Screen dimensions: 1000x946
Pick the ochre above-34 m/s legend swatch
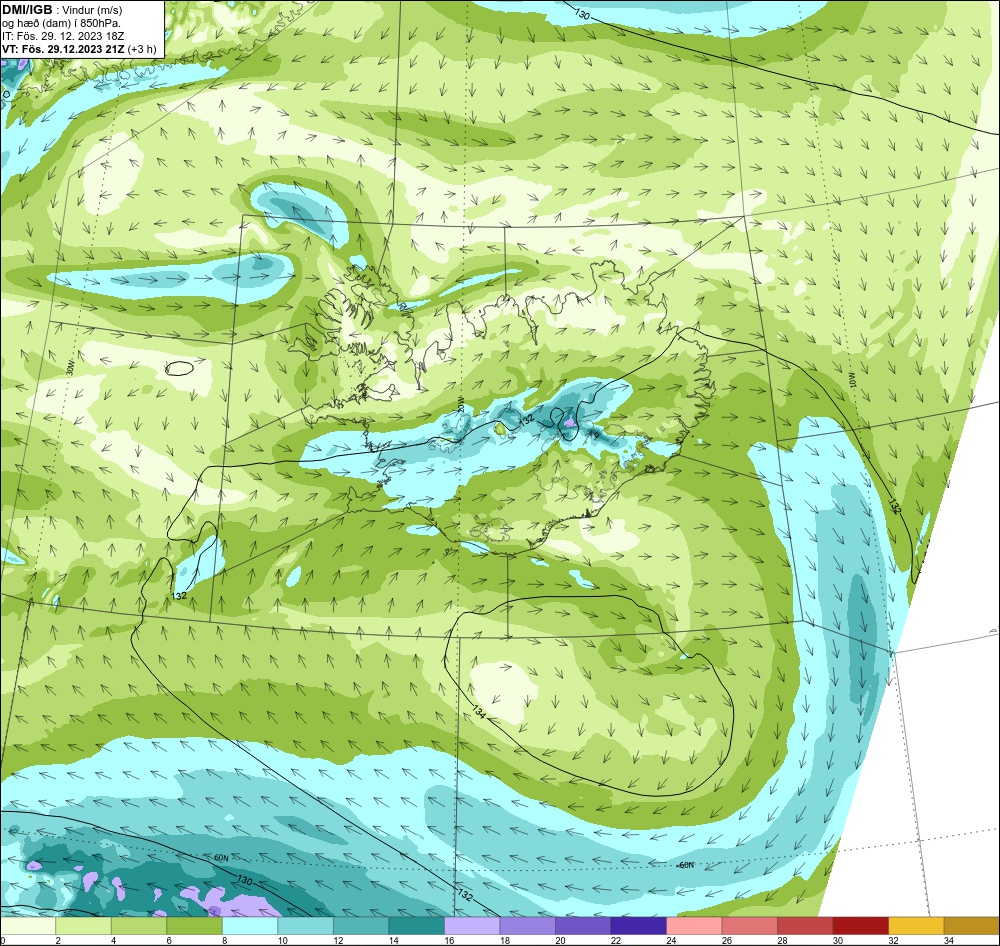[971, 926]
